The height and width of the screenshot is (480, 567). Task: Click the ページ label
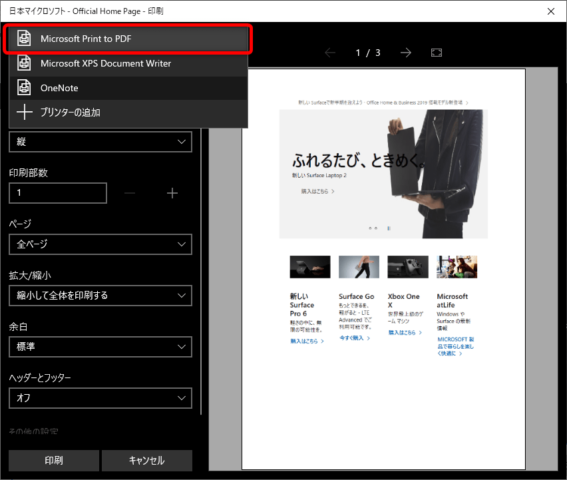[20, 224]
